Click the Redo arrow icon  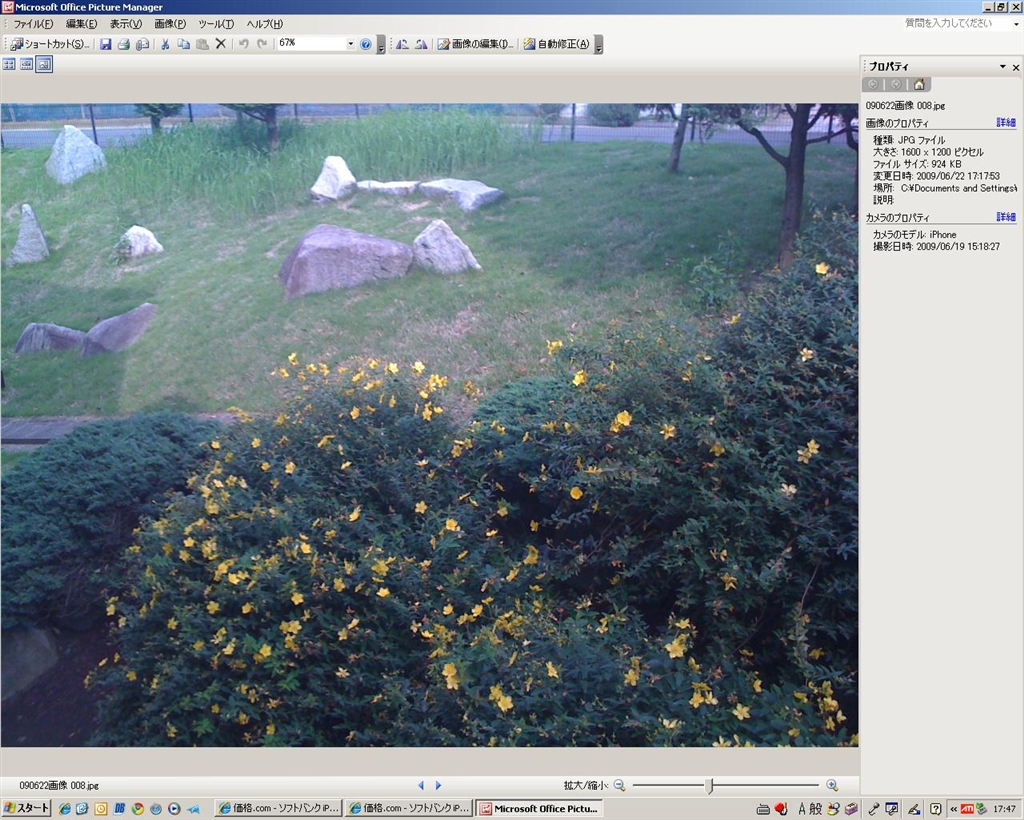(x=262, y=44)
